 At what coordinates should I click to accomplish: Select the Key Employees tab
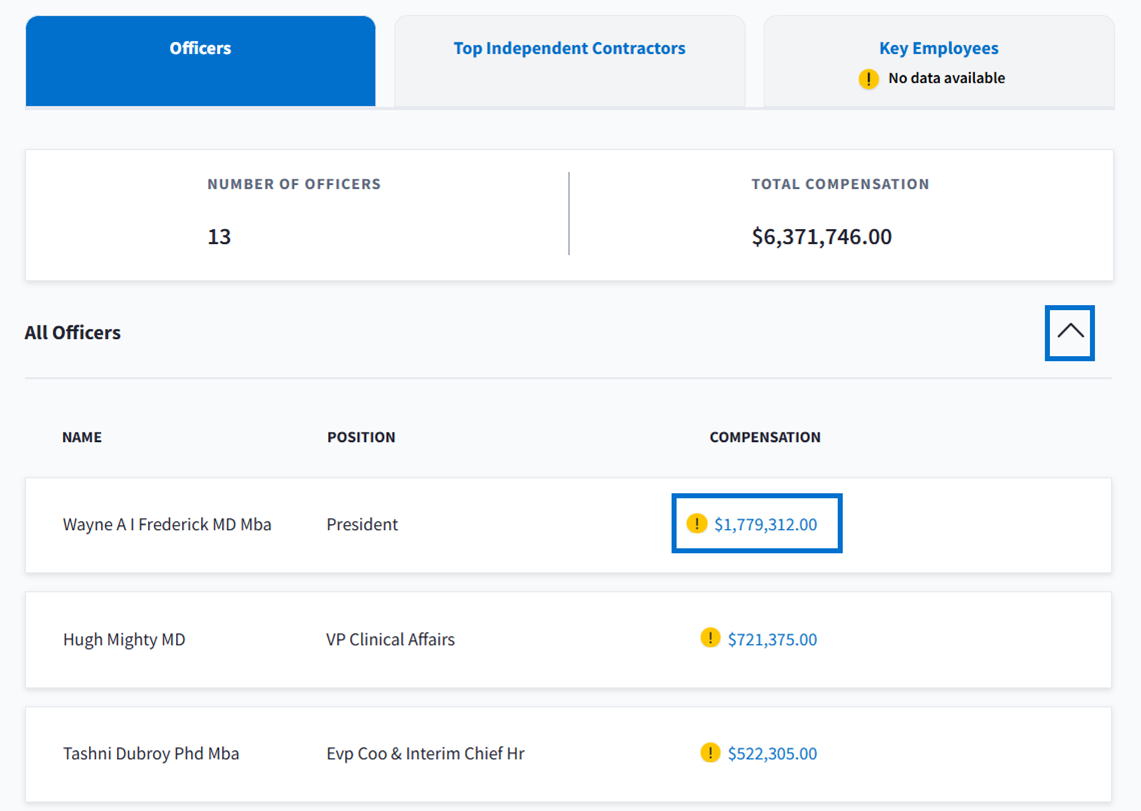(x=938, y=48)
